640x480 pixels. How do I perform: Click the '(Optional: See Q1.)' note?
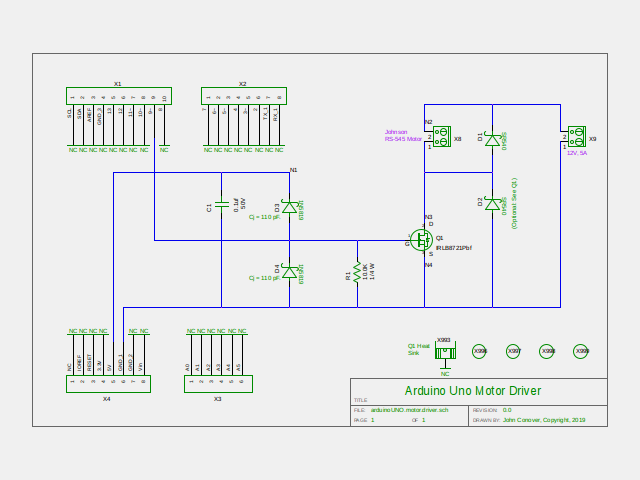click(514, 203)
